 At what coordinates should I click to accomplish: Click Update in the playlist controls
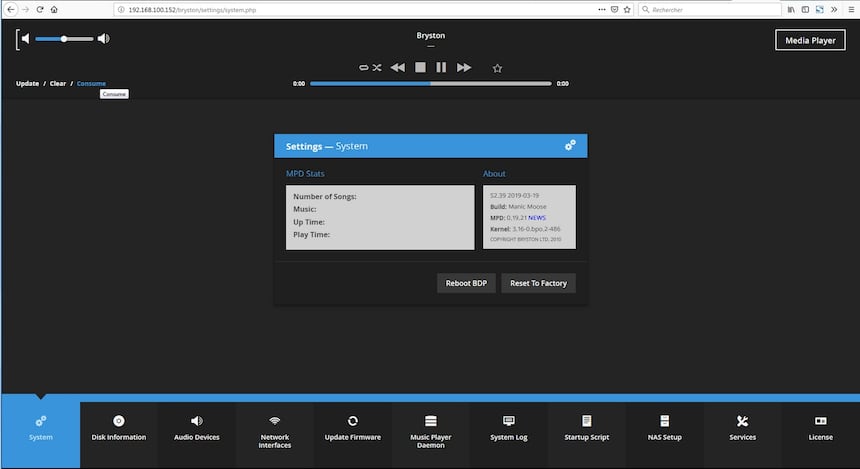pos(27,83)
